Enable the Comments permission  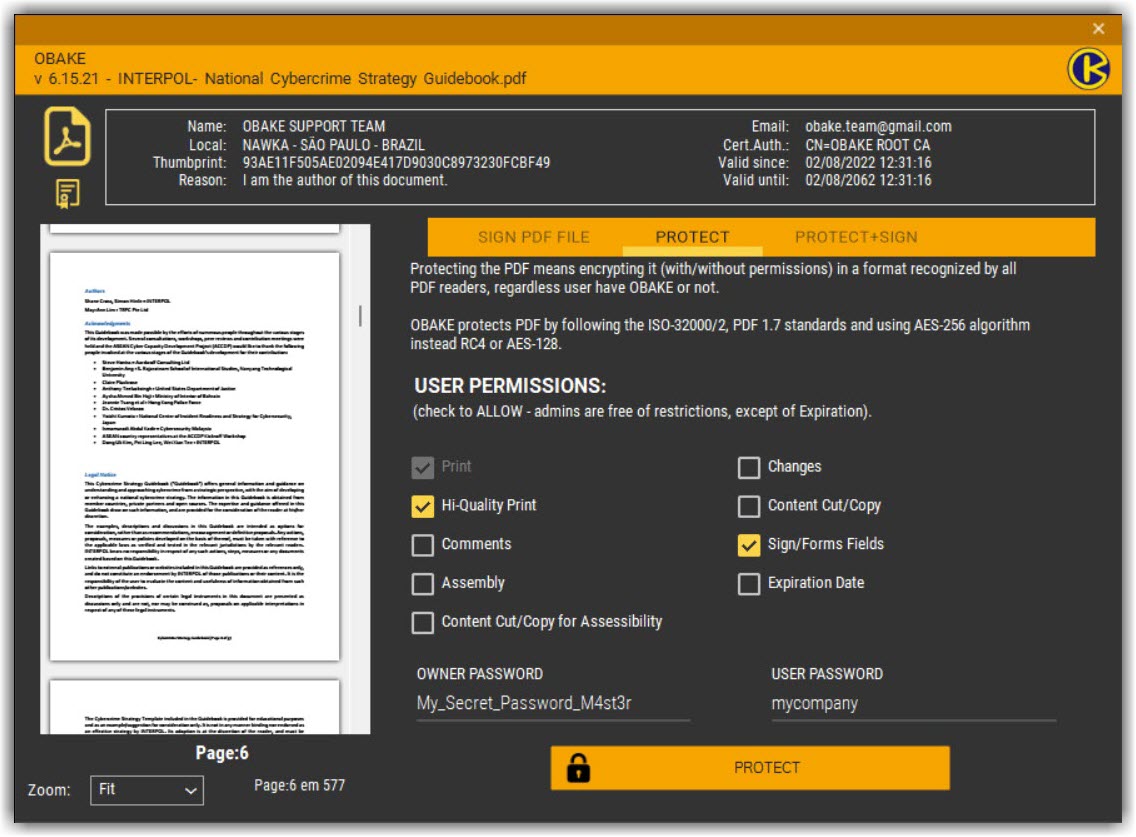pyautogui.click(x=422, y=545)
